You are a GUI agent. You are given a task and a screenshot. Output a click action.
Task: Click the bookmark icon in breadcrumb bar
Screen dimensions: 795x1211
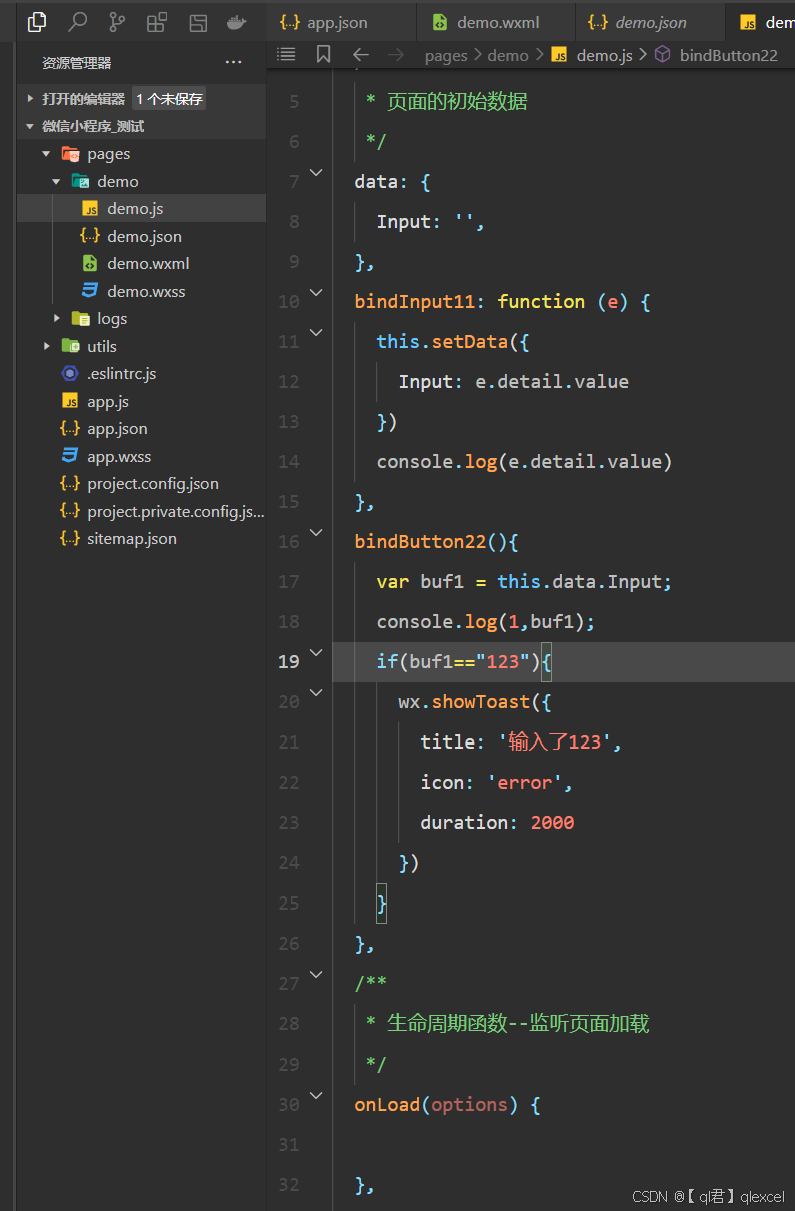[x=323, y=55]
